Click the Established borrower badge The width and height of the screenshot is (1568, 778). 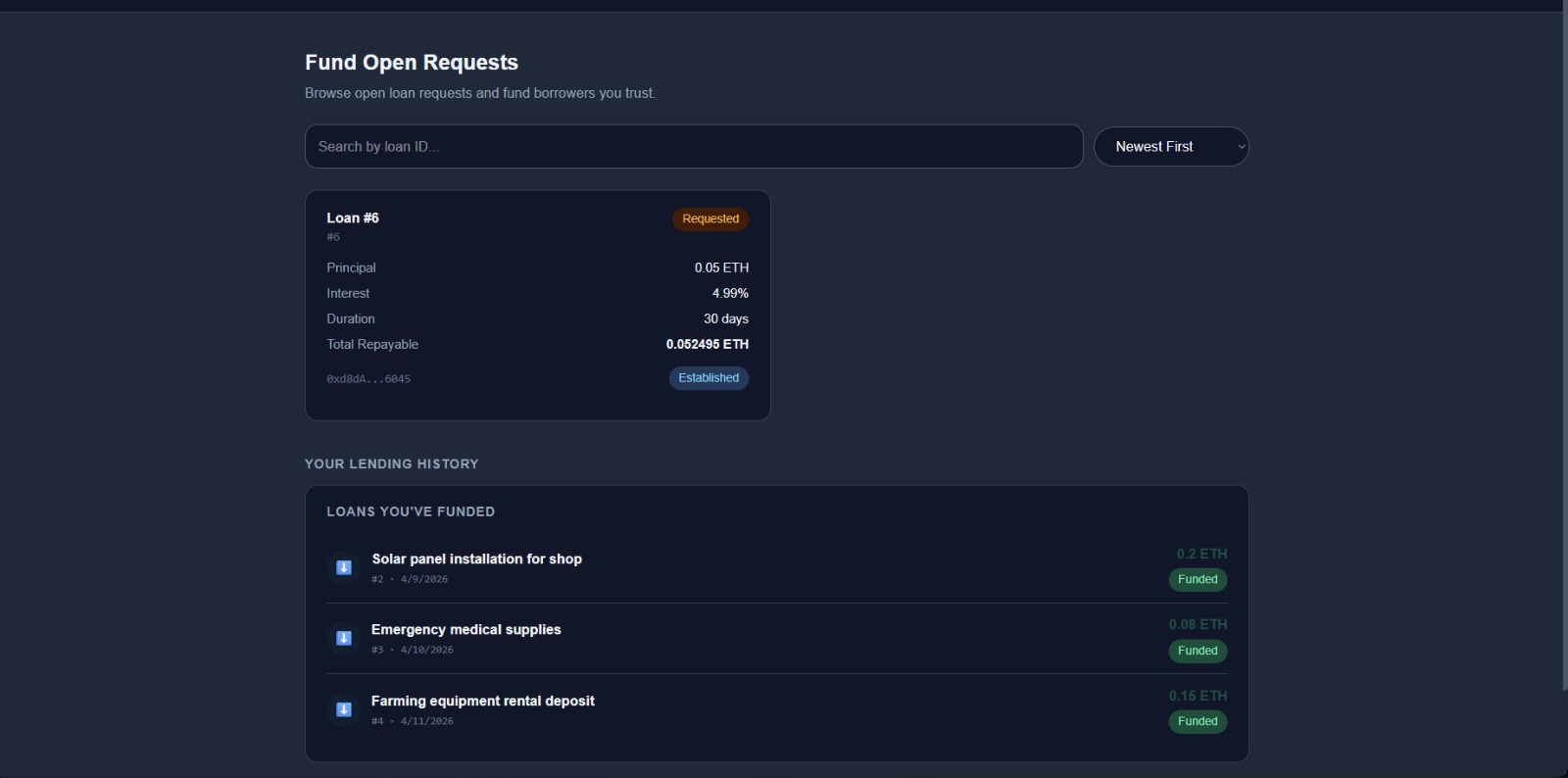click(x=709, y=378)
